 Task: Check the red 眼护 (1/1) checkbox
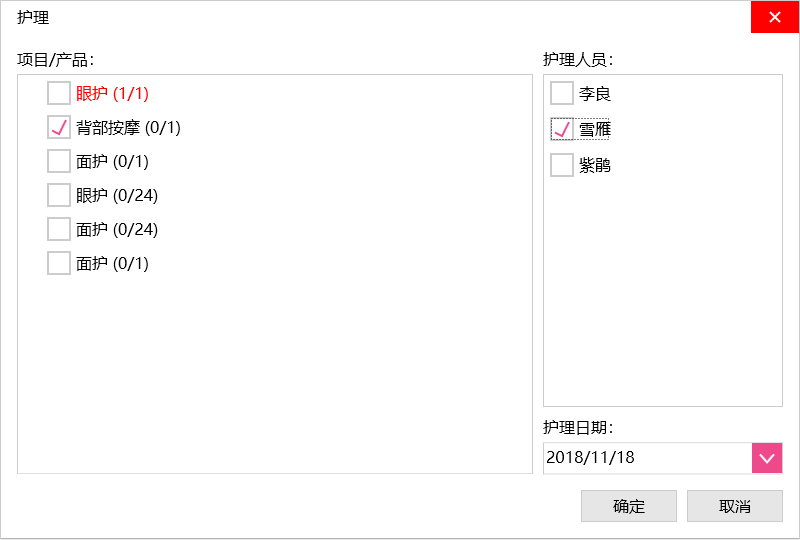[x=59, y=94]
